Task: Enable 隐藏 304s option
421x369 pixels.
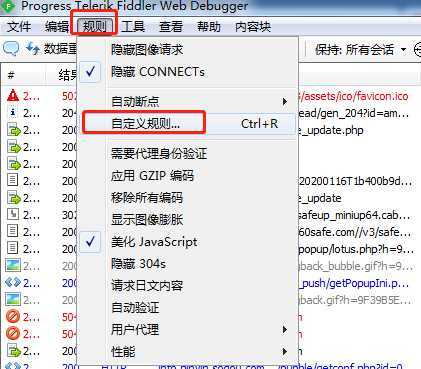Action: tap(187, 264)
